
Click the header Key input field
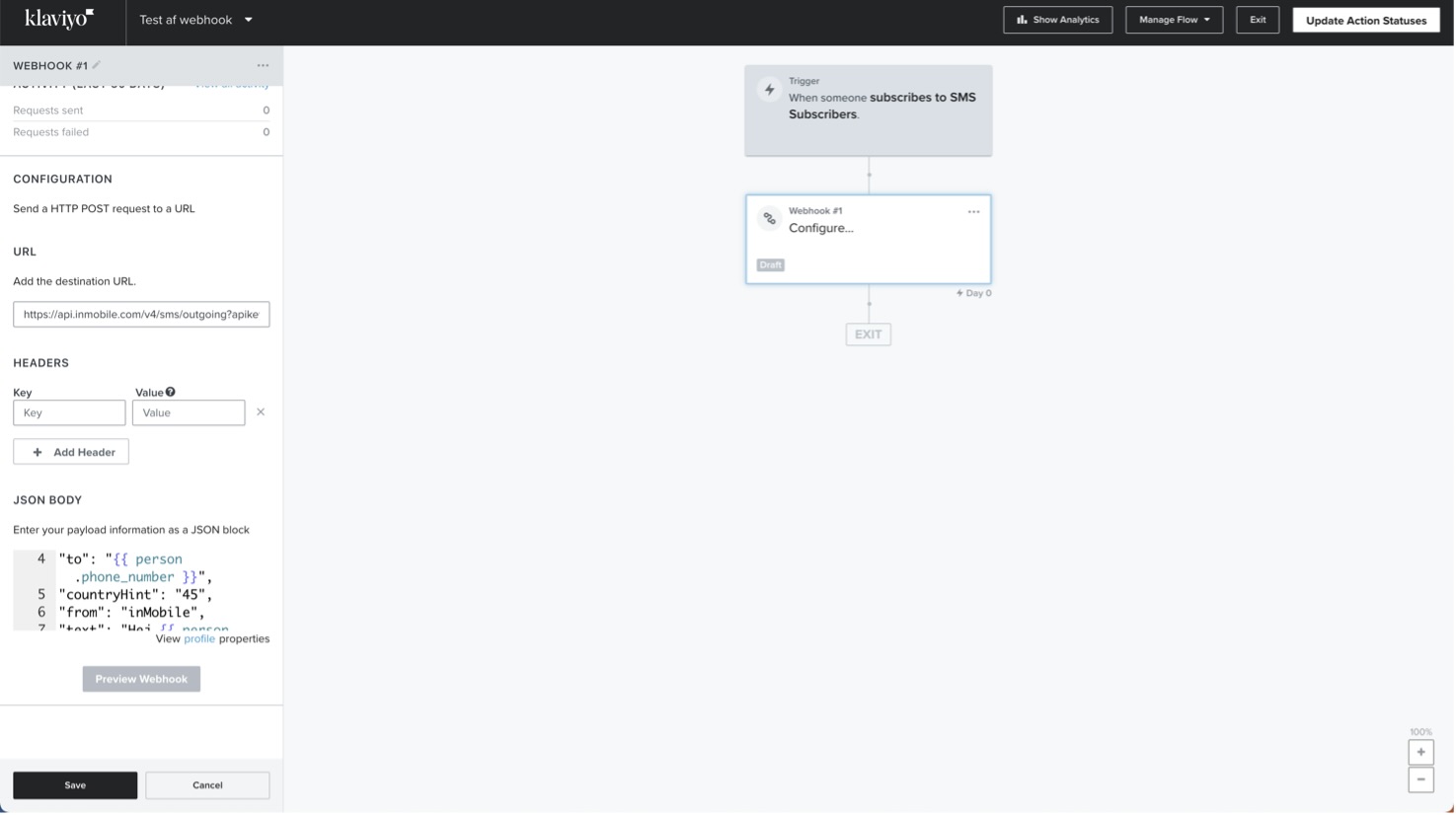pyautogui.click(x=69, y=413)
